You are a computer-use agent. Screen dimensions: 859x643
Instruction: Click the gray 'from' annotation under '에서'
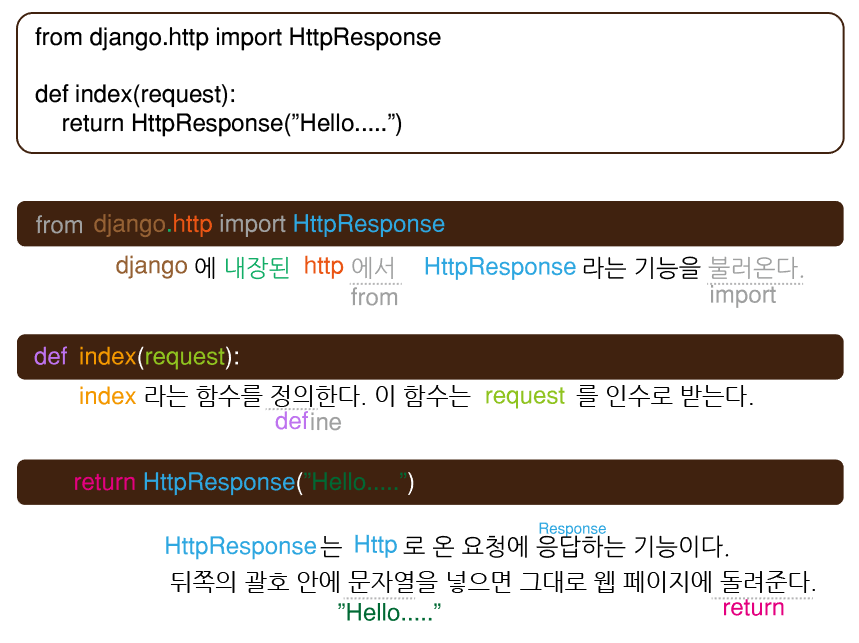pyautogui.click(x=374, y=297)
